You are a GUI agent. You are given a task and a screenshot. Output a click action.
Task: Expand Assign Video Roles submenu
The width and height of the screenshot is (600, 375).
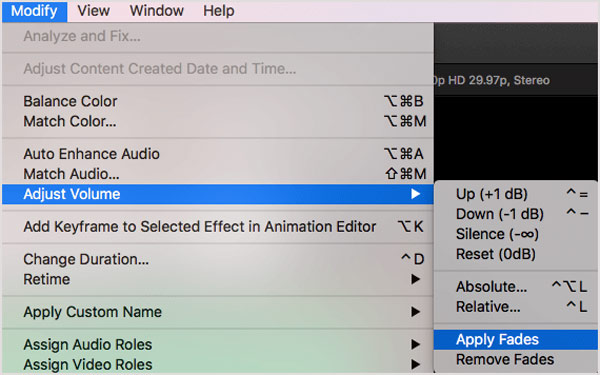[218, 365]
